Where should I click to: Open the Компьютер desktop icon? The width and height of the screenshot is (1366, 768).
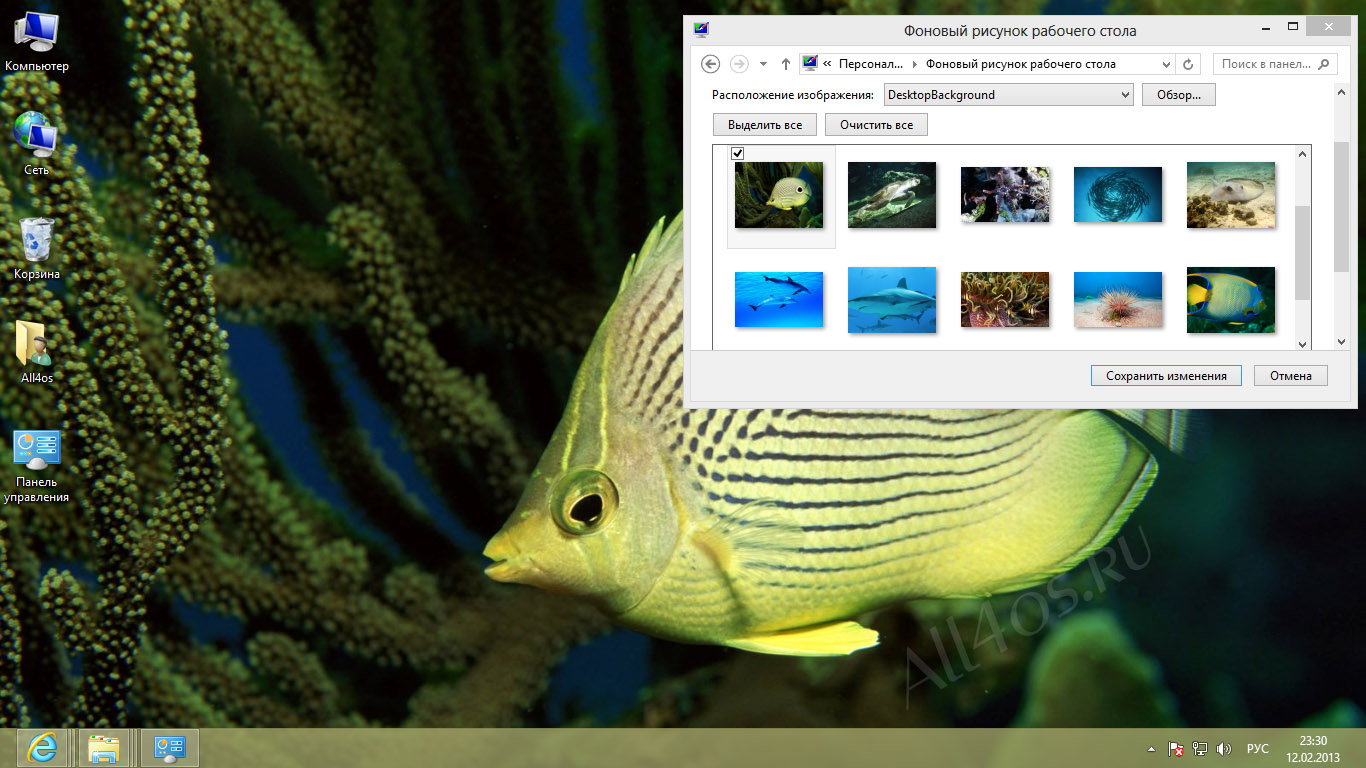(x=36, y=42)
